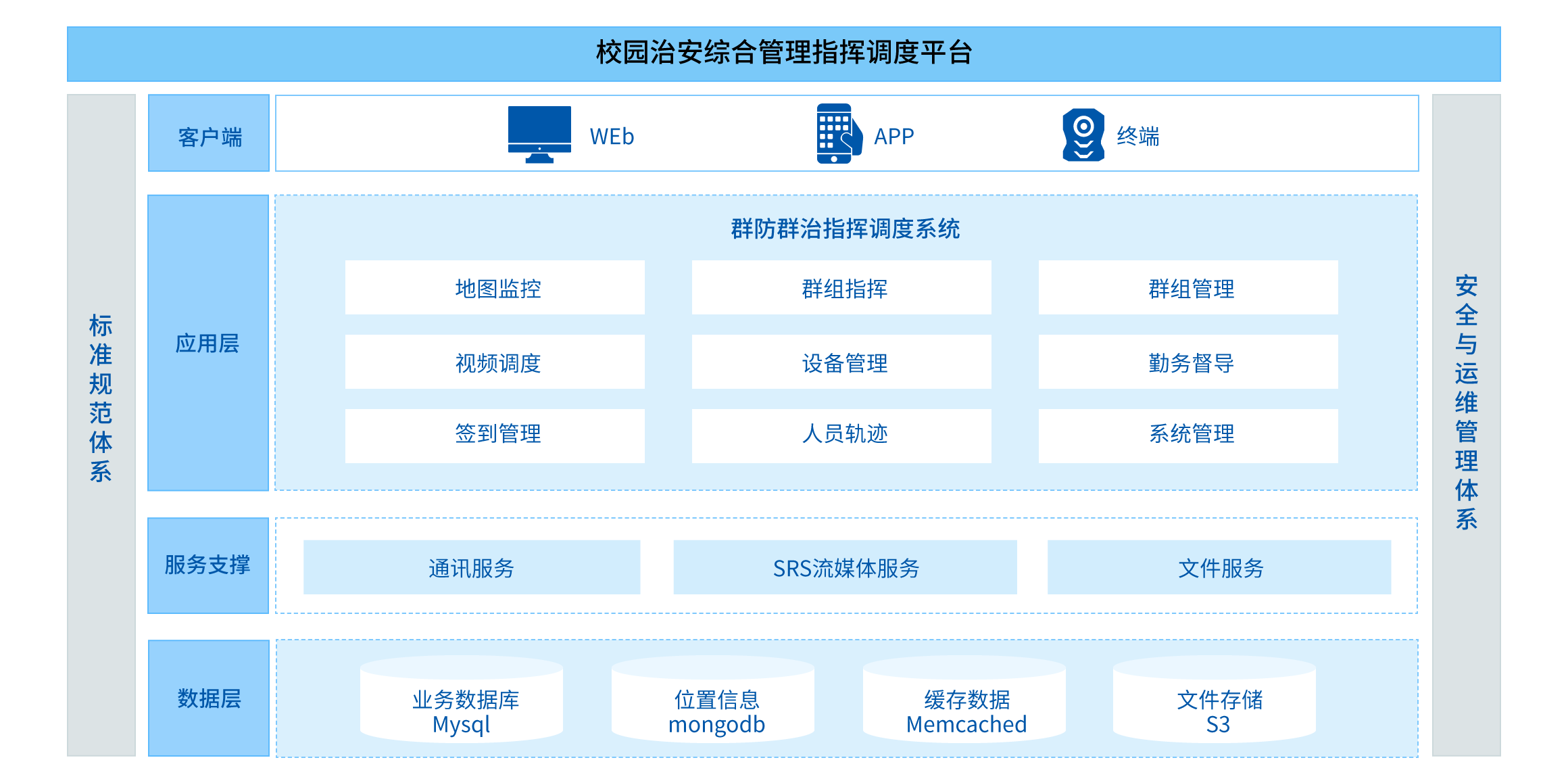Click the 客户端 layer label
Viewport: 1568px width, 783px height.
pos(209,133)
